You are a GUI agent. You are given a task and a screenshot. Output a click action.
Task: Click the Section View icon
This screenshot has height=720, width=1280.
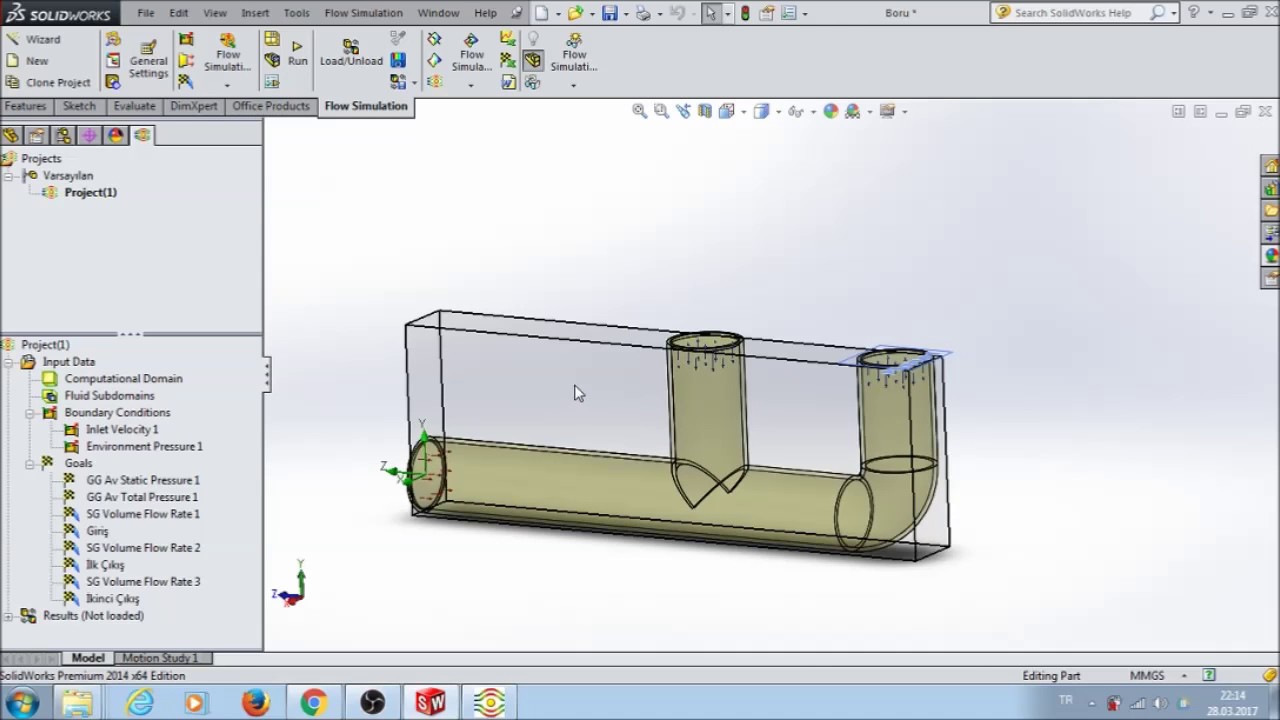705,111
